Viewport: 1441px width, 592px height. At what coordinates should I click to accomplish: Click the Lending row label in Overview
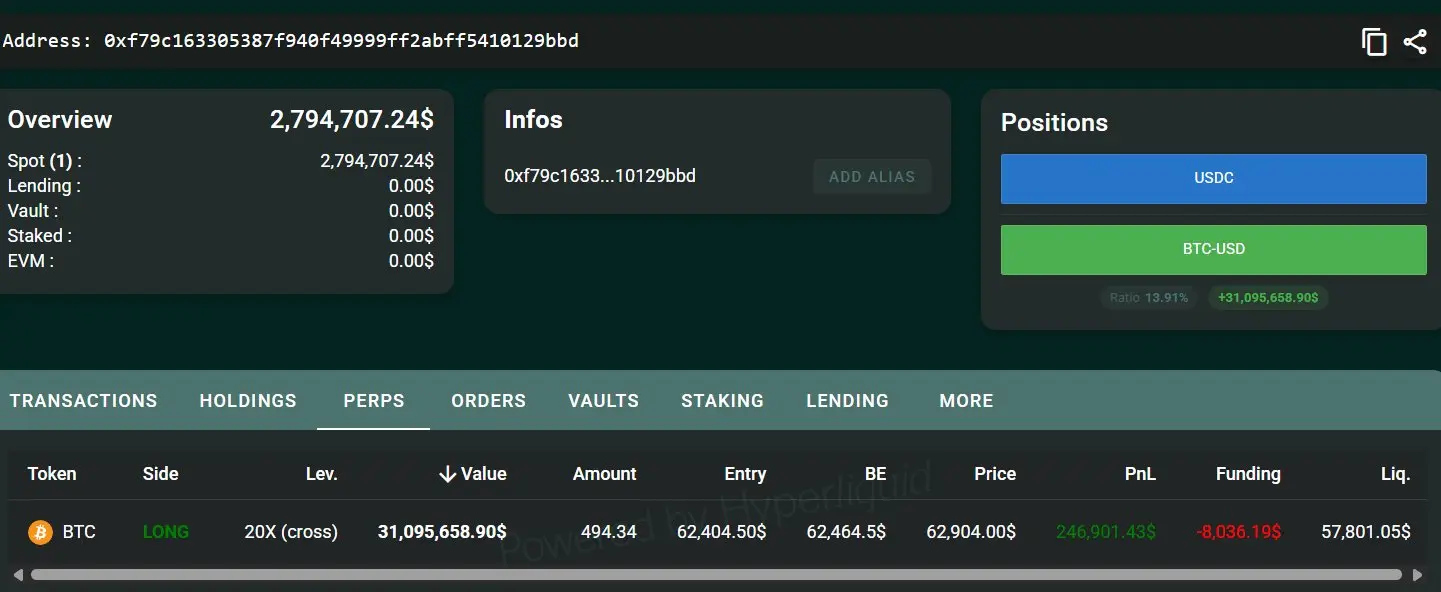point(44,186)
